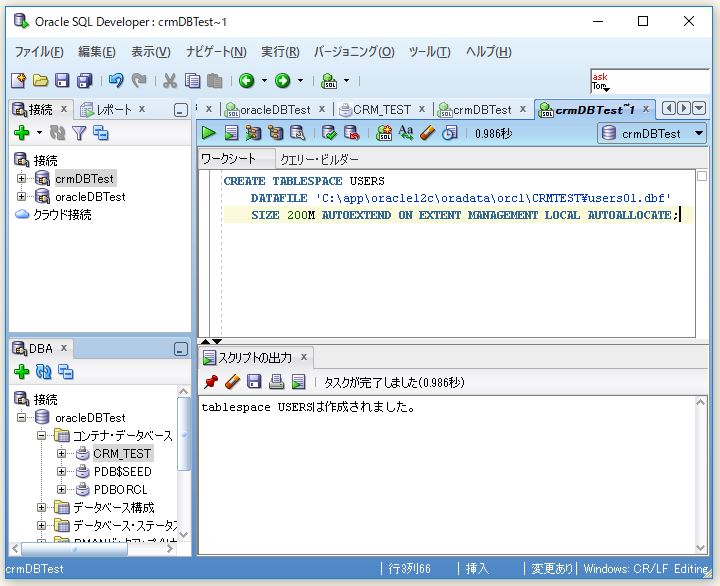Click the green Forward navigation arrow

[x=282, y=81]
